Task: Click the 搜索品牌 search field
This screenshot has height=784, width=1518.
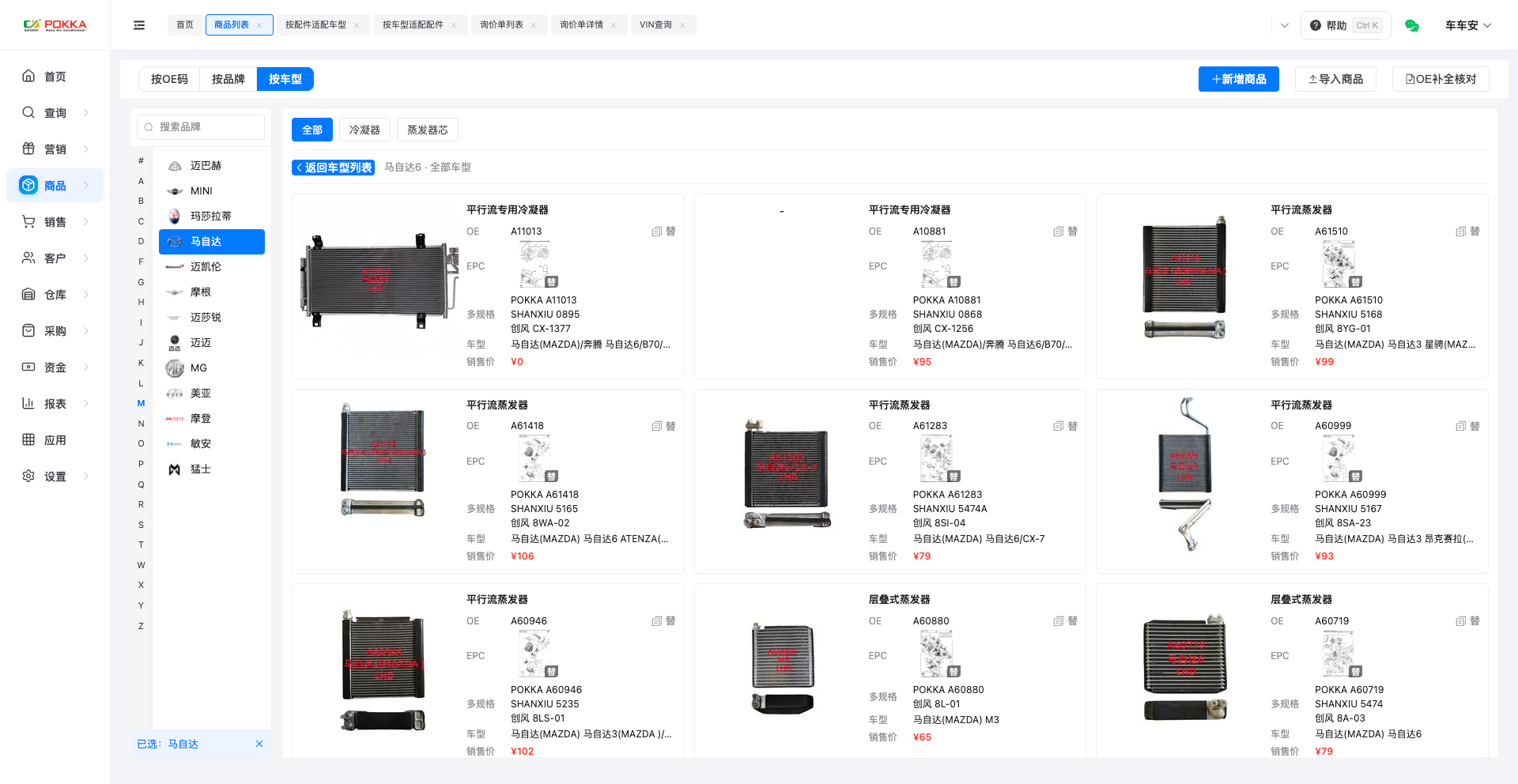Action: point(201,126)
